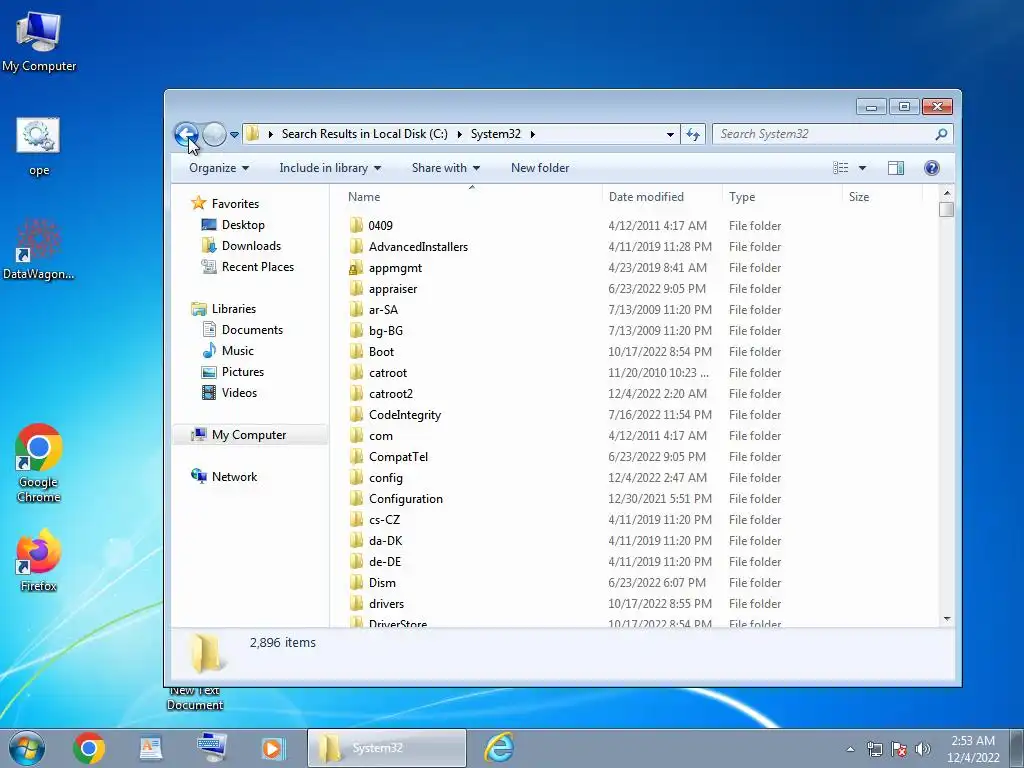Viewport: 1024px width, 768px height.
Task: Click the New folder button
Action: pyautogui.click(x=540, y=168)
